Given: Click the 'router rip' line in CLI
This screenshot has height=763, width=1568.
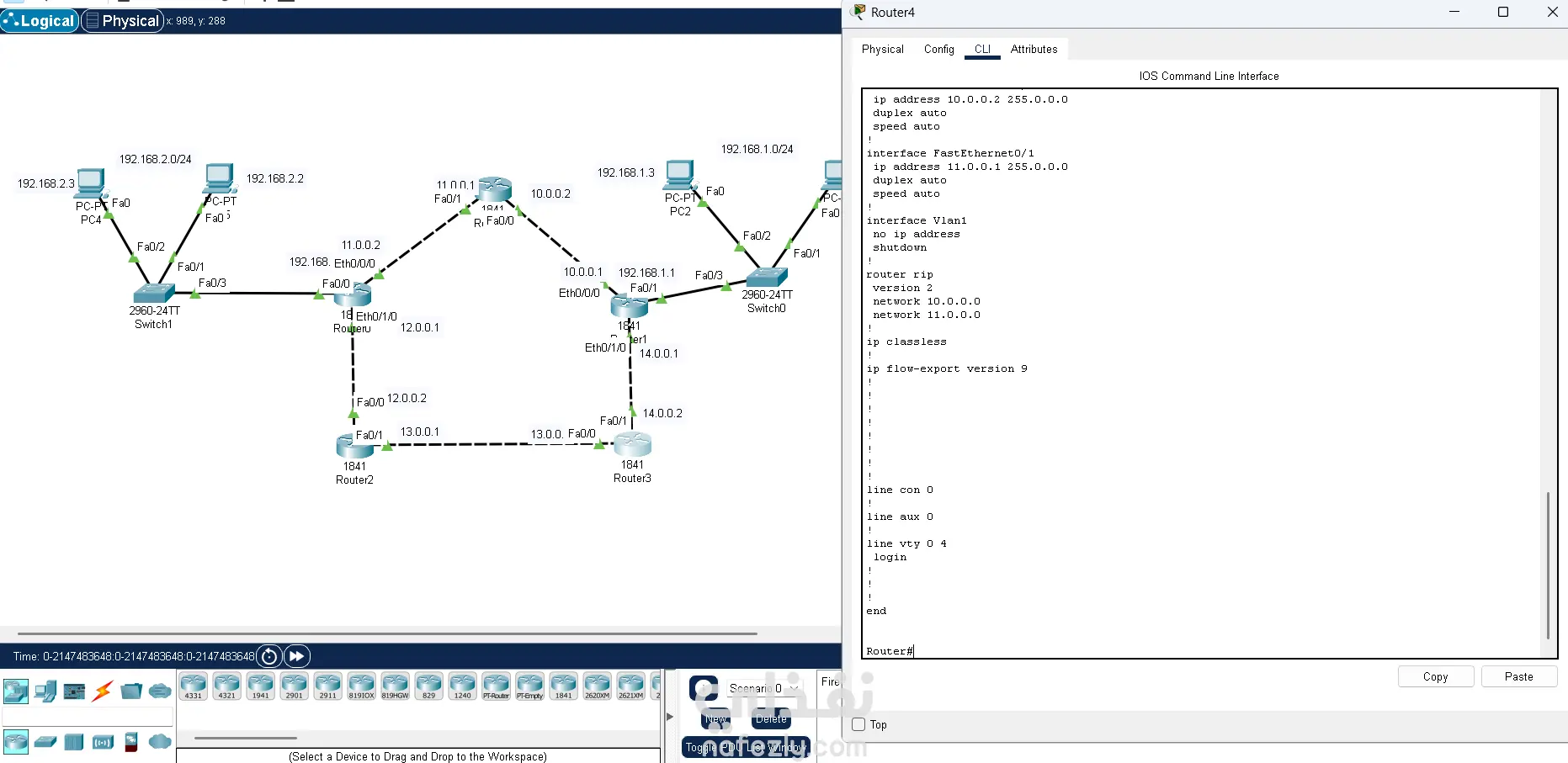Looking at the screenshot, I should coord(900,274).
